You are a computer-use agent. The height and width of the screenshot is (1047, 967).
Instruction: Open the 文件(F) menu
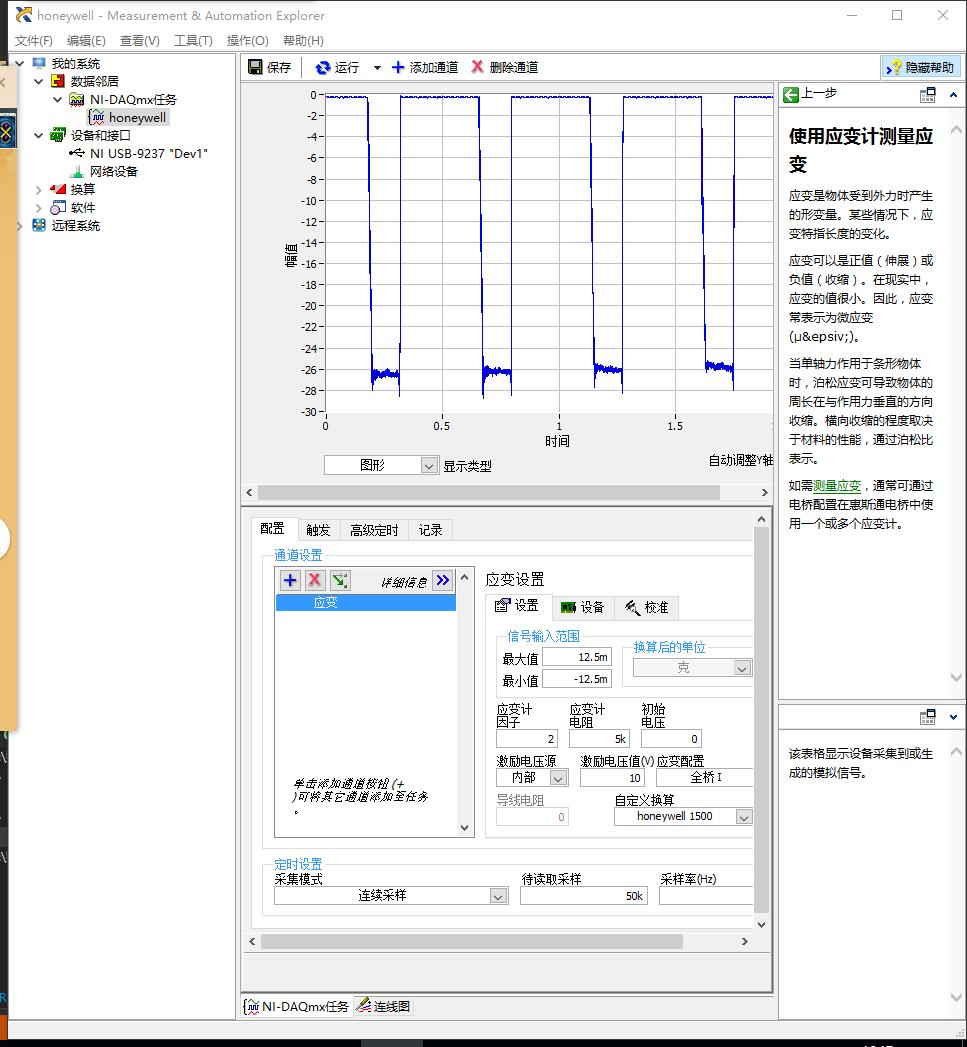[x=33, y=41]
